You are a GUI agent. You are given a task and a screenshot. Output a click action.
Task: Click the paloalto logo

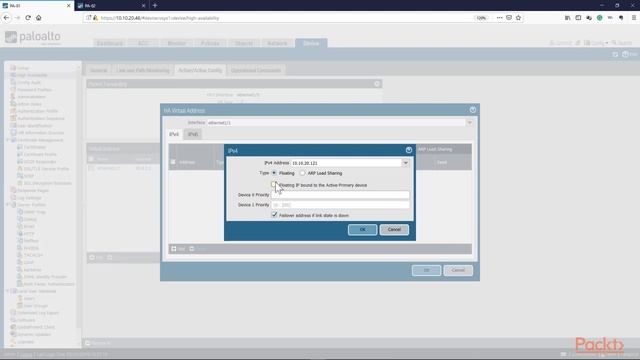(x=33, y=37)
